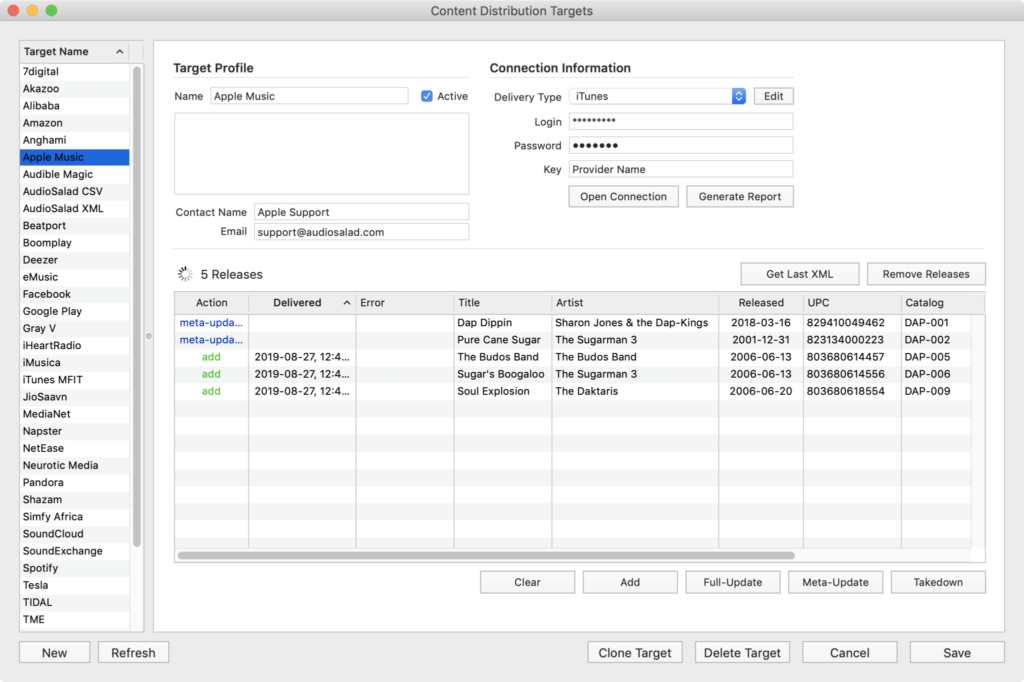Viewport: 1024px width, 682px height.
Task: Click the Error column header
Action: click(x=405, y=303)
